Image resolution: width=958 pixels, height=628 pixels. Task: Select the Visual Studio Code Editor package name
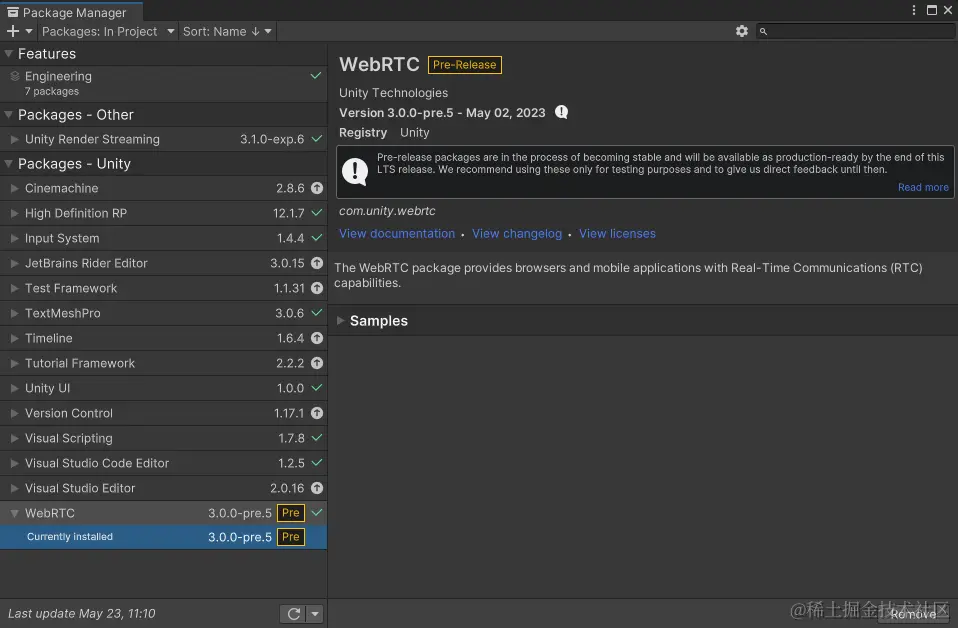coord(97,463)
